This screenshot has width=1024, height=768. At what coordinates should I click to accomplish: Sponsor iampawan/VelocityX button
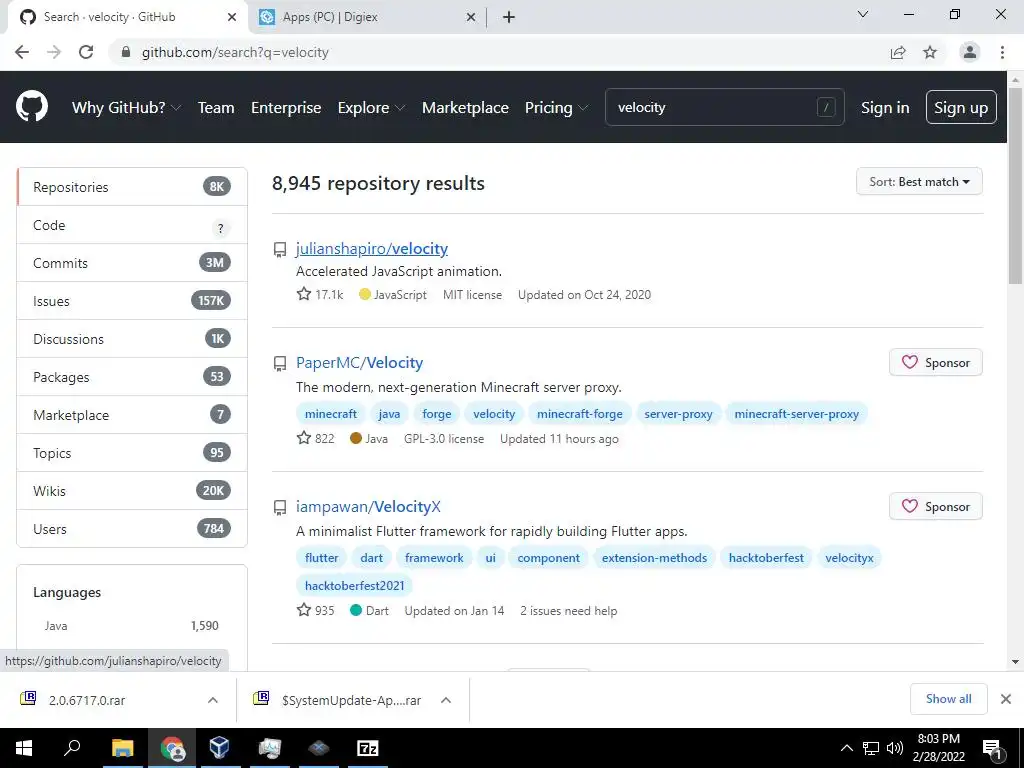[x=935, y=506]
